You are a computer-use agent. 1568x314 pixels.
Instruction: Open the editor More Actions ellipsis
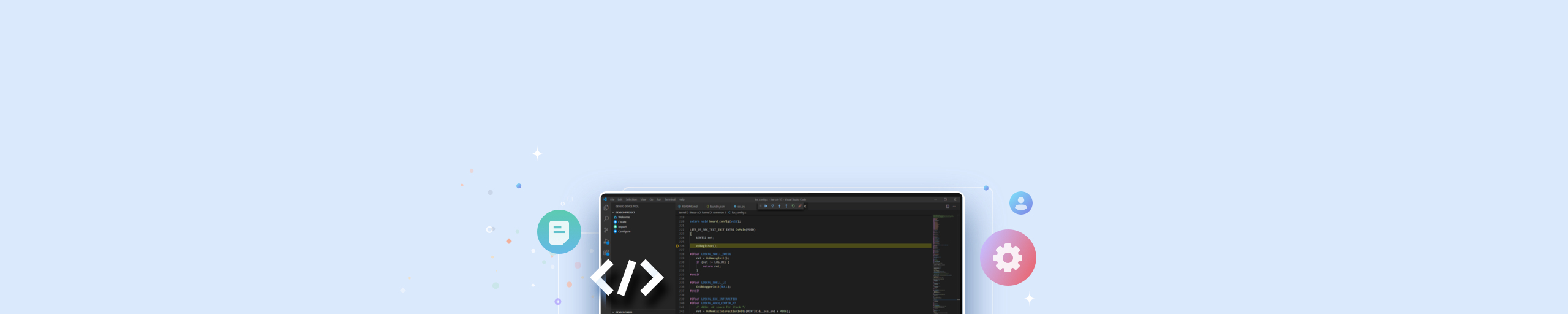[x=954, y=206]
